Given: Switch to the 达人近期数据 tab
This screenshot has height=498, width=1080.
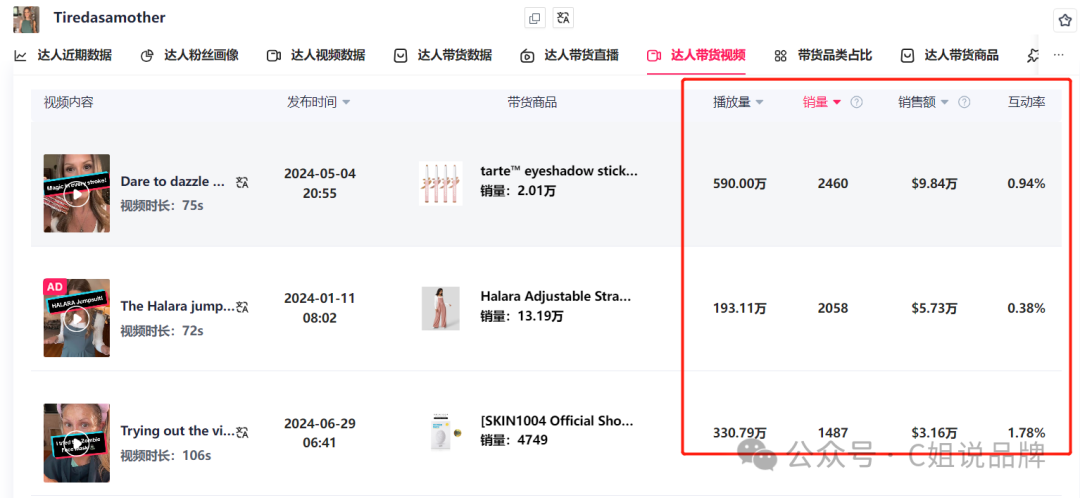Looking at the screenshot, I should [63, 56].
